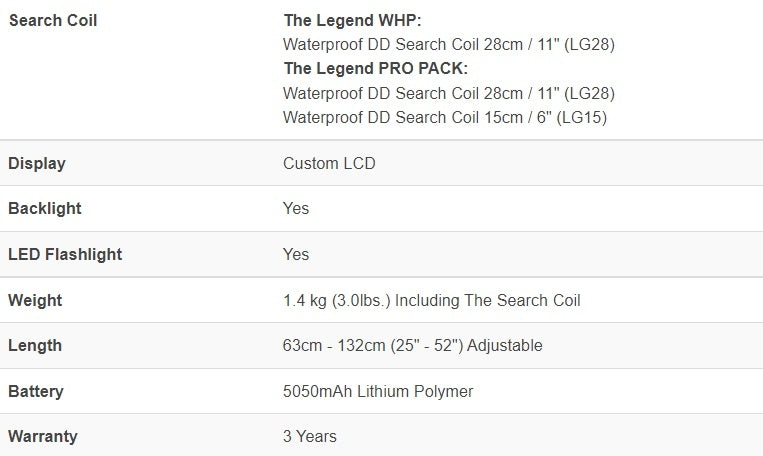Click the Backlight row label
This screenshot has height=456, width=763.
pos(45,209)
